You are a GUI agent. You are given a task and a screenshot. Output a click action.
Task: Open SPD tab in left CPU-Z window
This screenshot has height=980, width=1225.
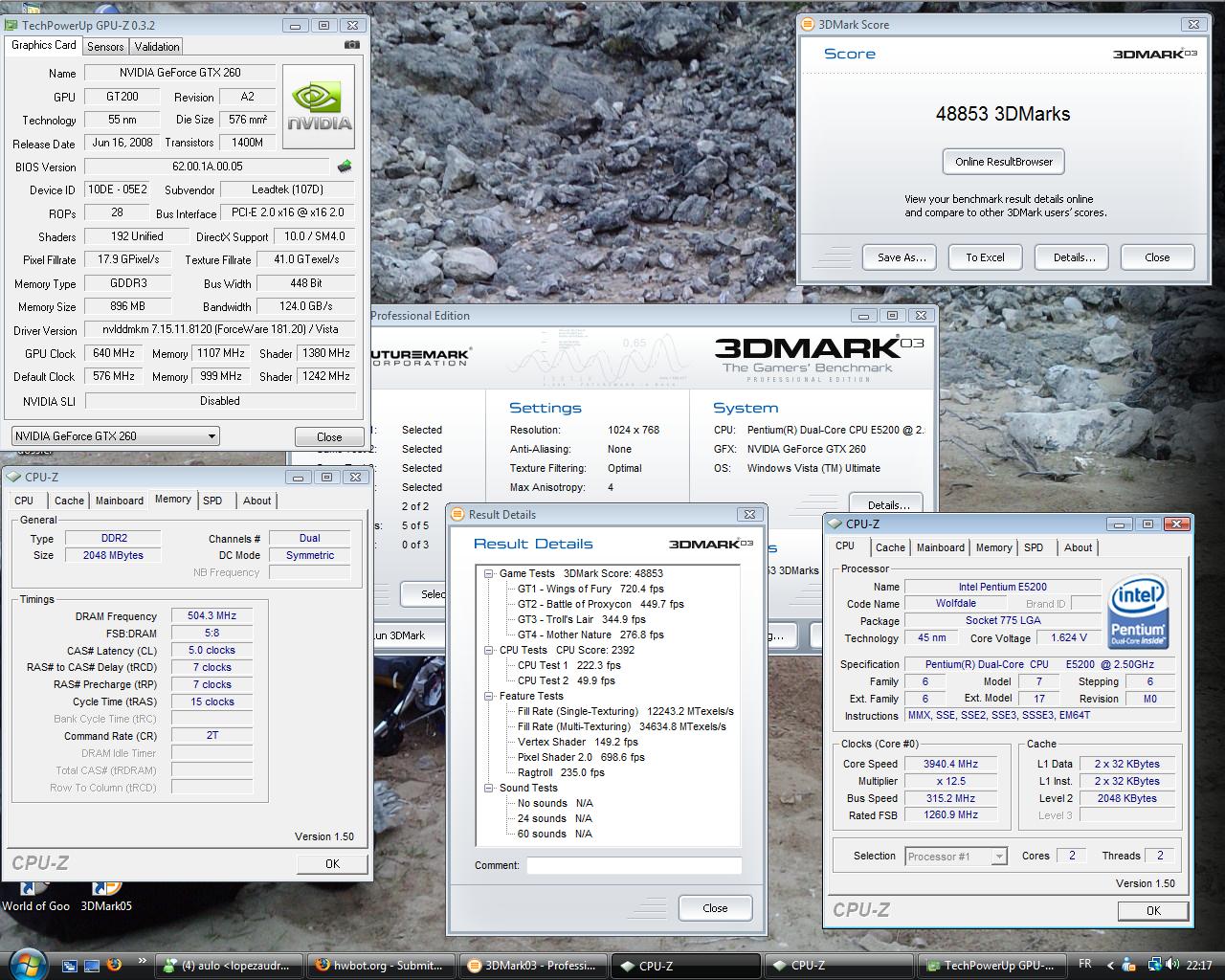(x=212, y=501)
